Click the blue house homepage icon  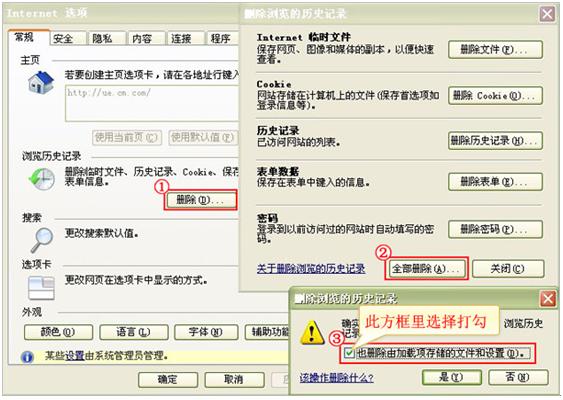41,83
